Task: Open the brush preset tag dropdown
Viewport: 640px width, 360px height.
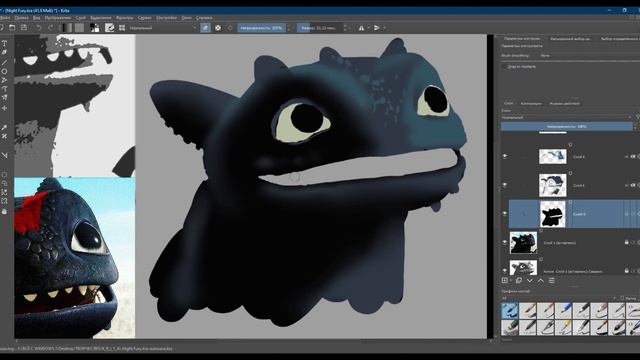Action: pyautogui.click(x=559, y=298)
